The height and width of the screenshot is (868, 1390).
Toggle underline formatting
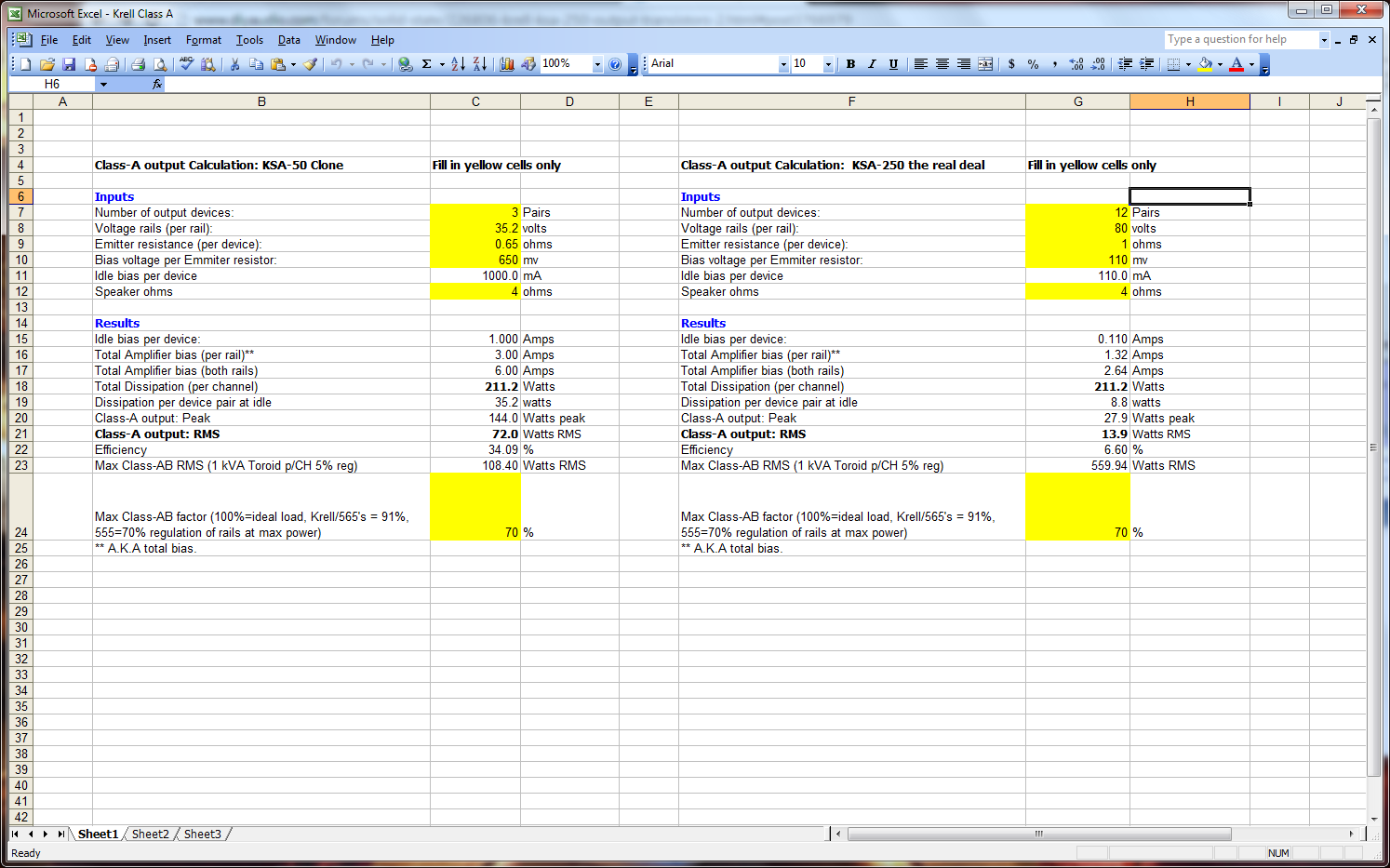coord(893,64)
